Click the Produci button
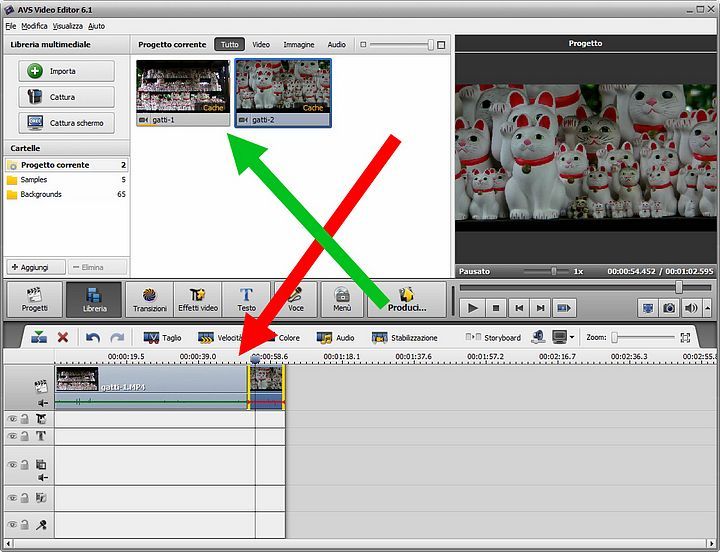The height and width of the screenshot is (552, 720). [x=407, y=299]
